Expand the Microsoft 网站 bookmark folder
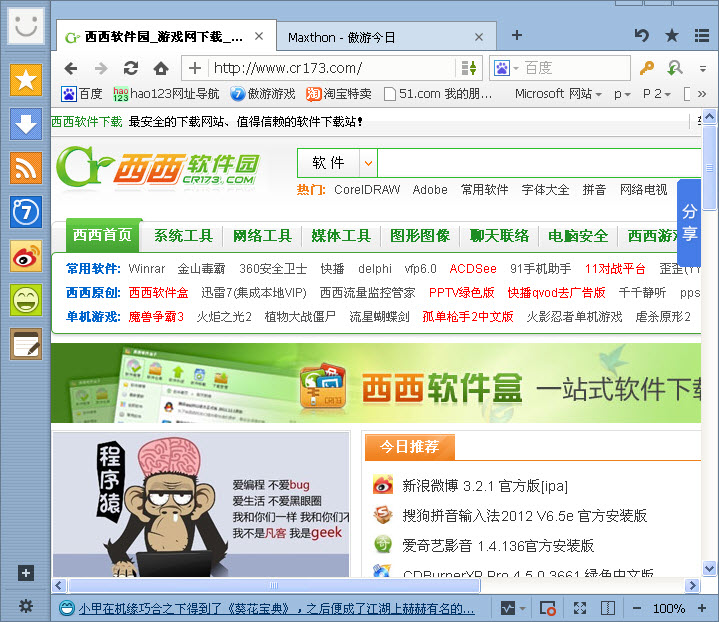 pyautogui.click(x=558, y=94)
